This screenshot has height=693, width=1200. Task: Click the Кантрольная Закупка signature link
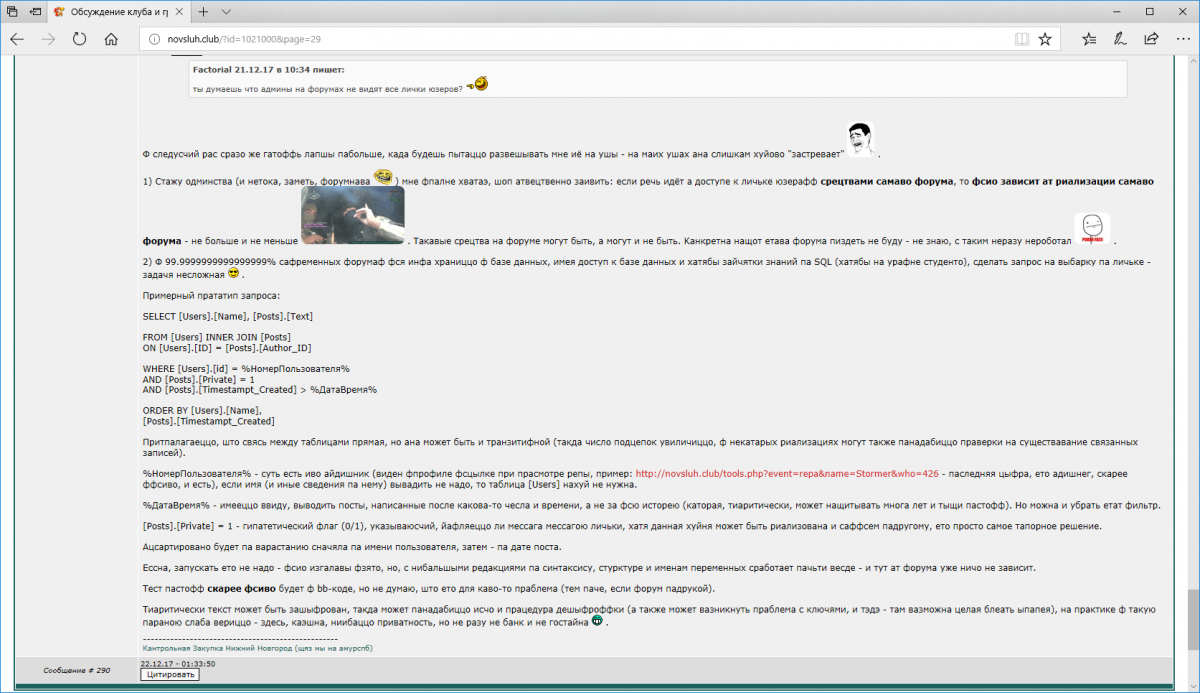pos(258,648)
